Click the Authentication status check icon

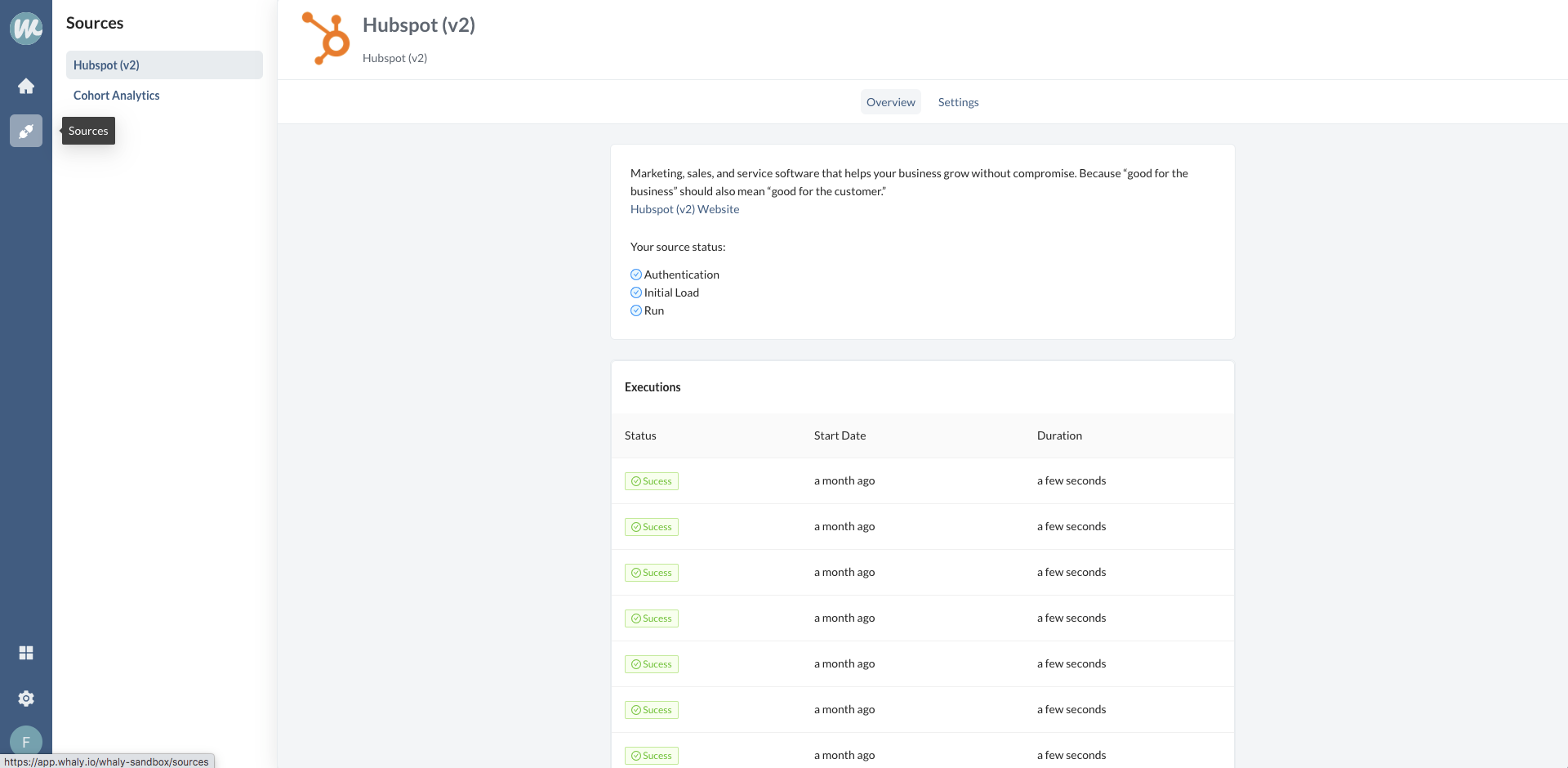coord(636,275)
